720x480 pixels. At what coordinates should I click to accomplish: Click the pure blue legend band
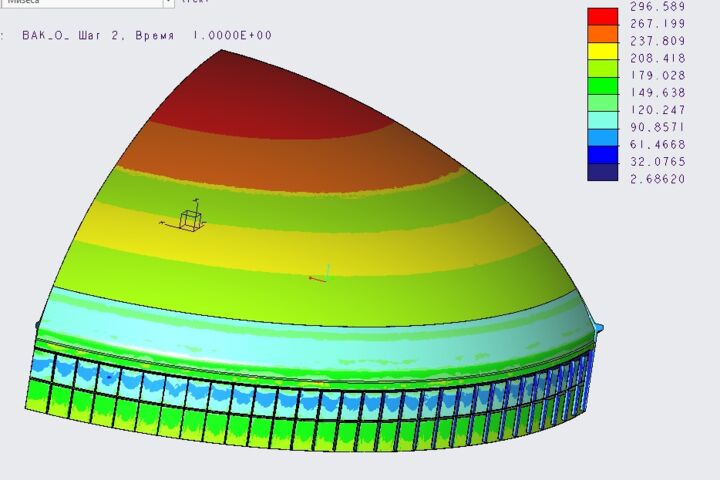click(602, 155)
